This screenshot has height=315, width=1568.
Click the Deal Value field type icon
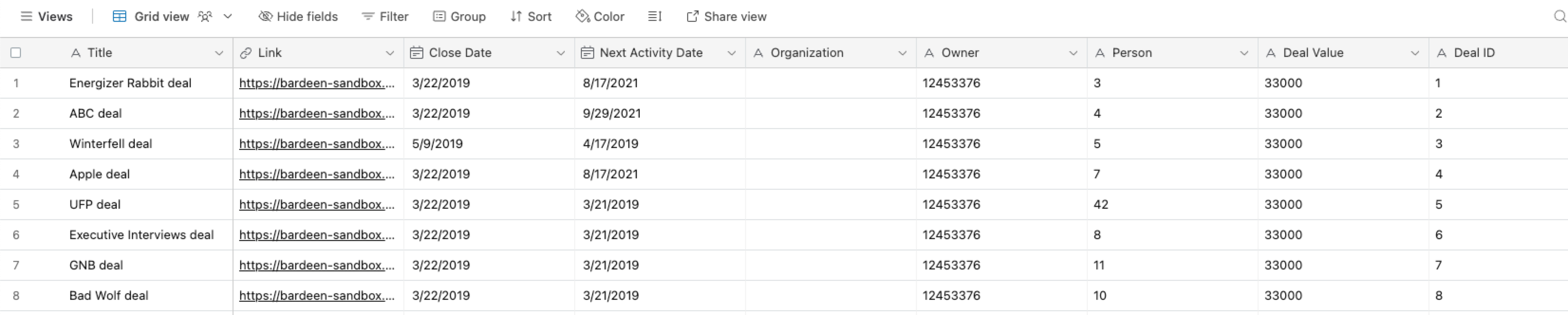(x=1271, y=53)
